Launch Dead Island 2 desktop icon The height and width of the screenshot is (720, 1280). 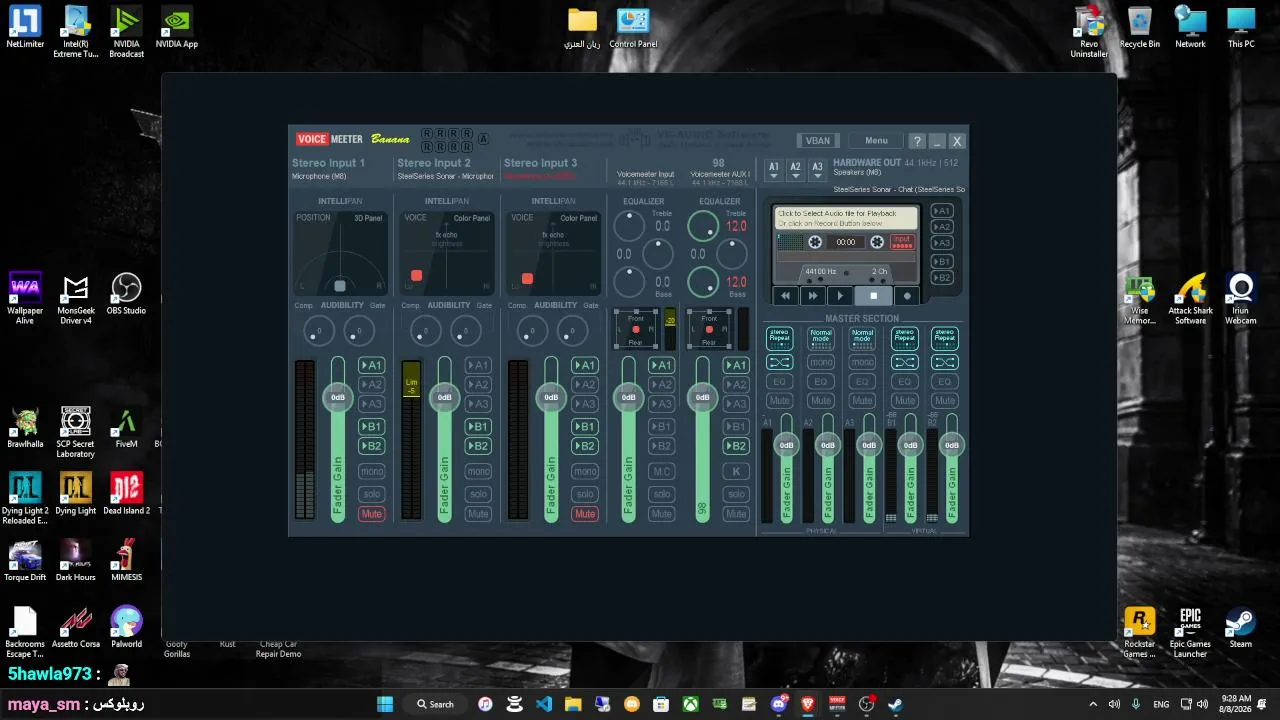[x=126, y=493]
